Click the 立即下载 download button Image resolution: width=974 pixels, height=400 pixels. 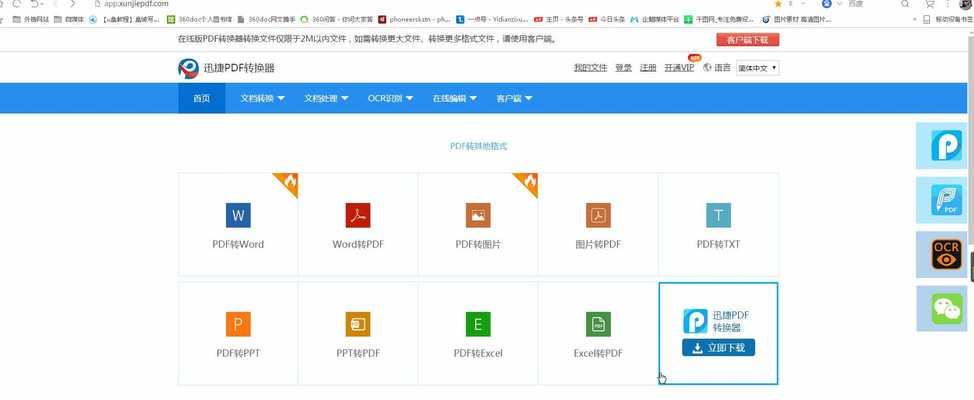pyautogui.click(x=719, y=348)
